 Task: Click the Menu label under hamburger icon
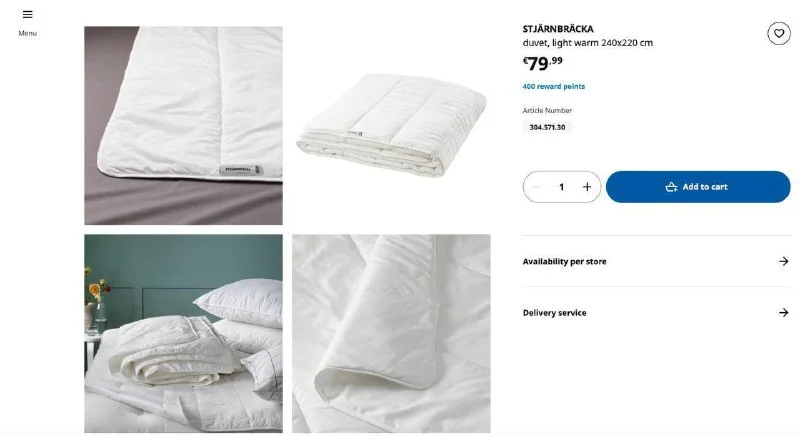coord(28,33)
